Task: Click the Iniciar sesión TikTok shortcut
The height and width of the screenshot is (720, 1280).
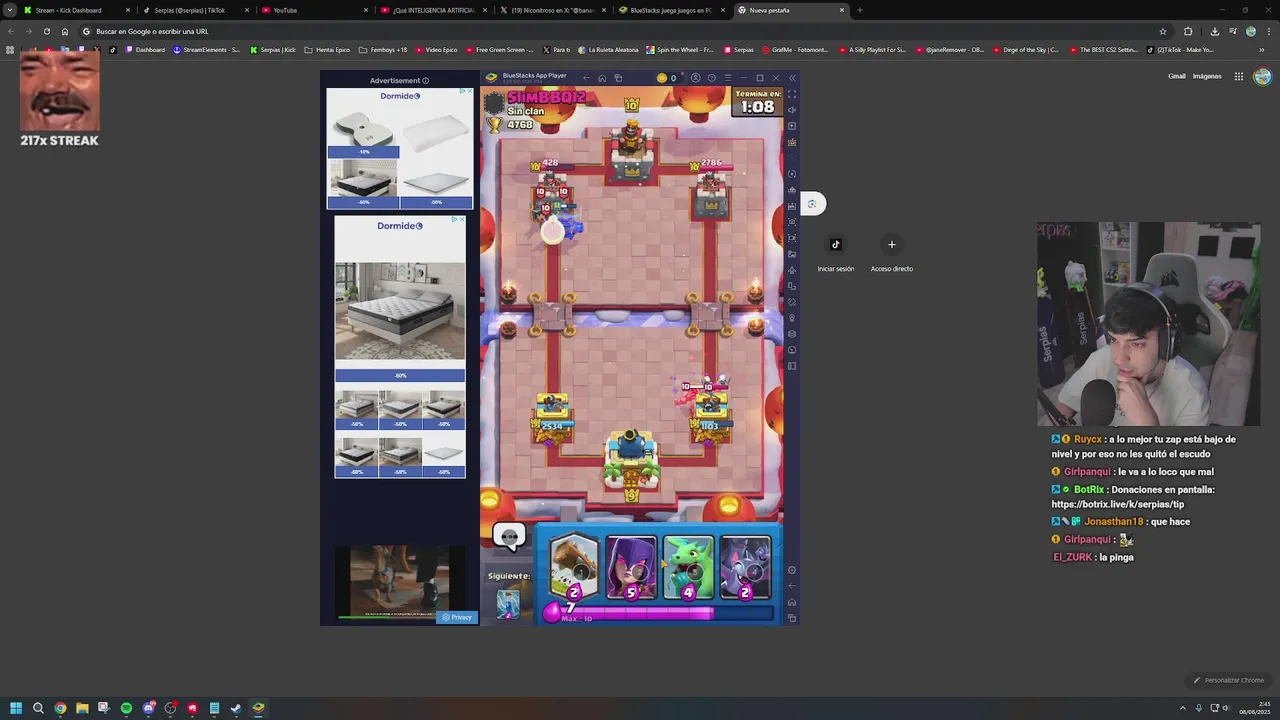Action: coord(836,252)
